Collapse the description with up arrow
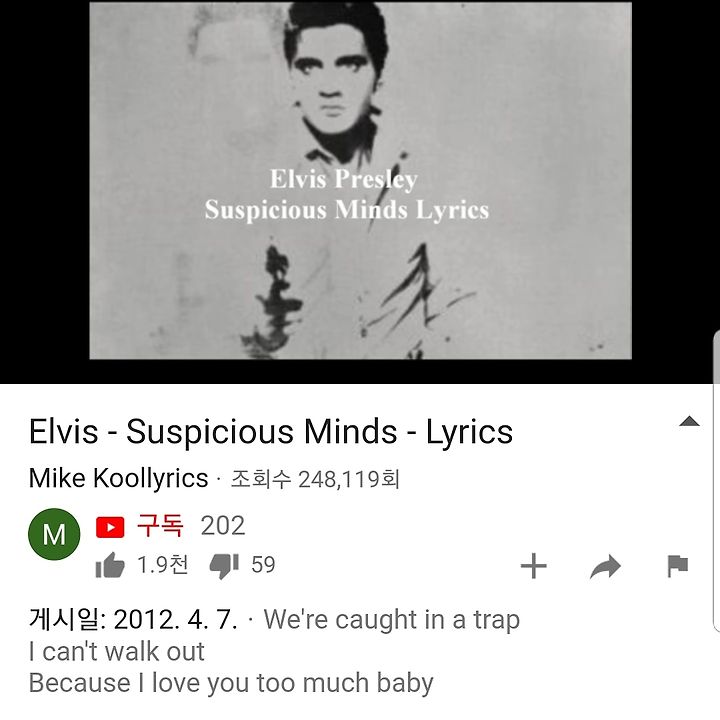This screenshot has width=720, height=720. click(689, 421)
